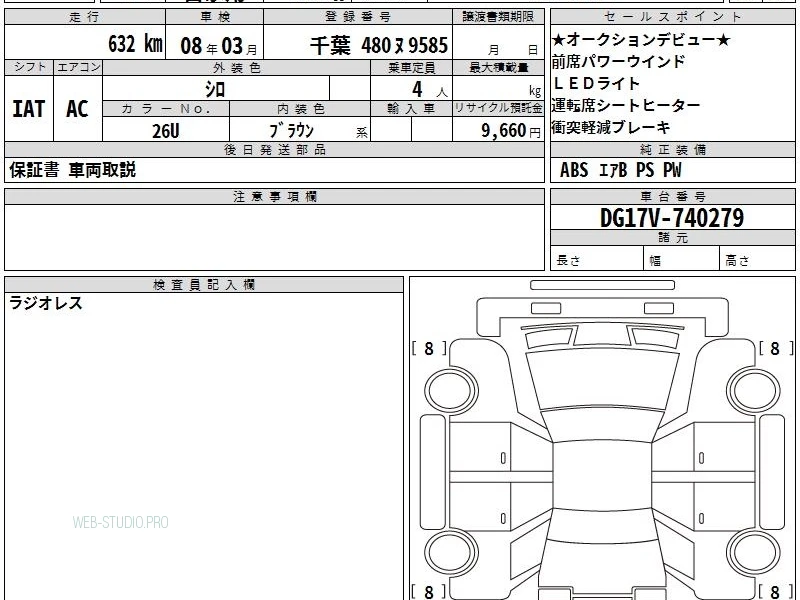
Task: Select ABS equipment entry
Action: [x=574, y=170]
